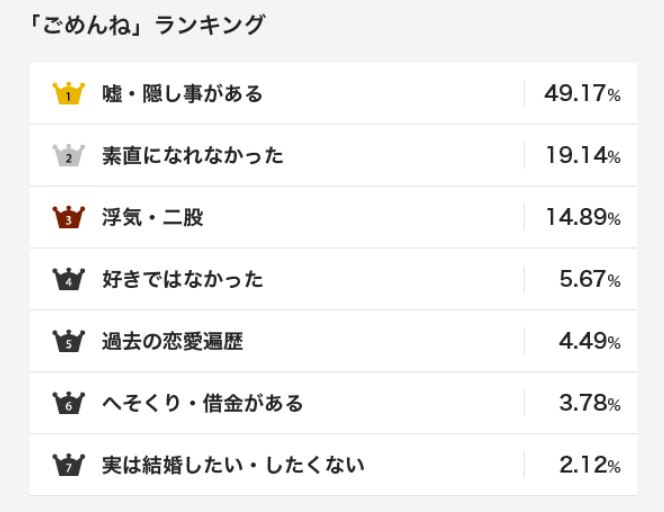This screenshot has height=512, width=664.
Task: Click the 5.67% percentage value
Action: point(589,279)
